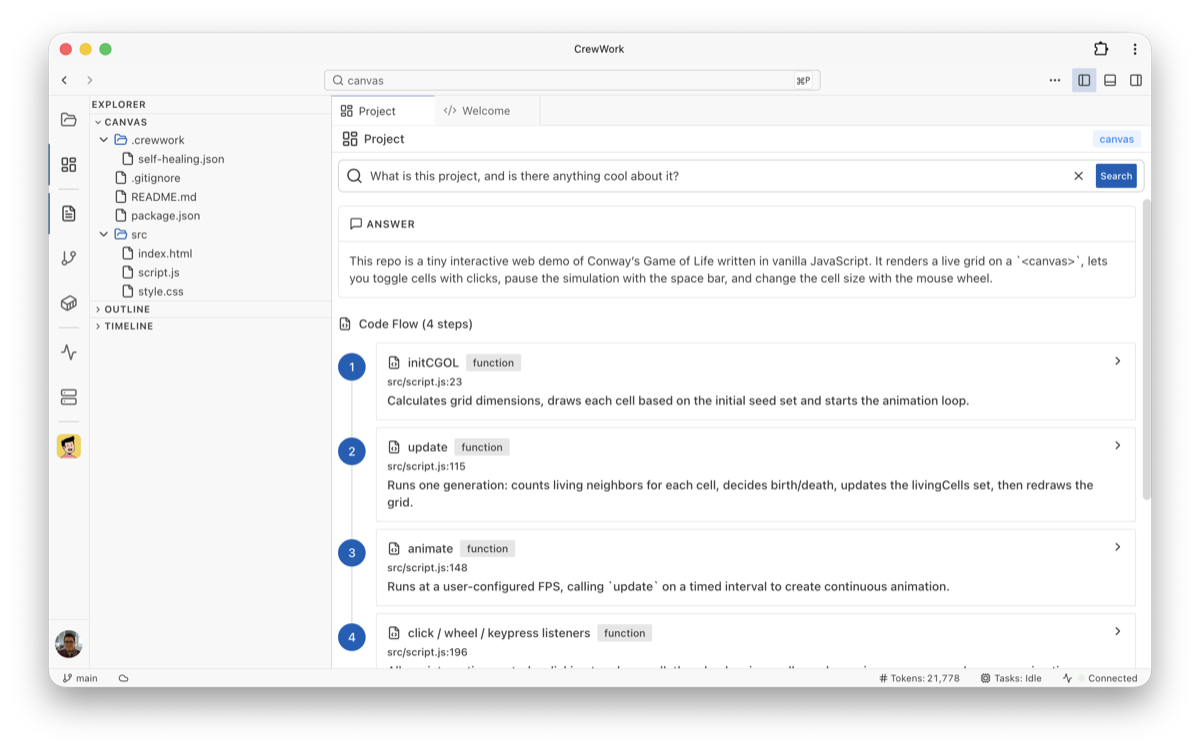
Task: Expand the update step chevron
Action: (x=1118, y=445)
